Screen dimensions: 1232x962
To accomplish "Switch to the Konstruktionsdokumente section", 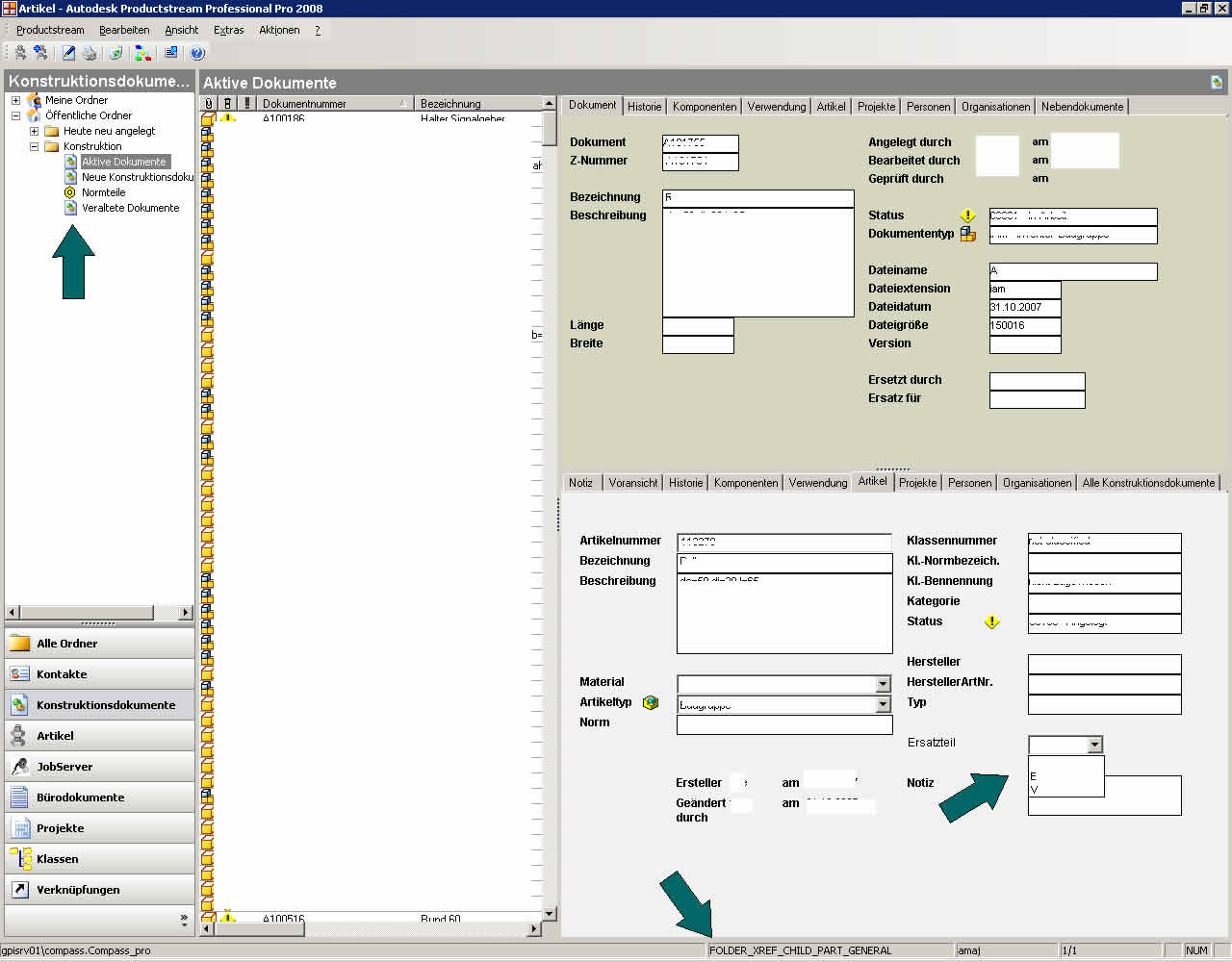I will click(99, 705).
